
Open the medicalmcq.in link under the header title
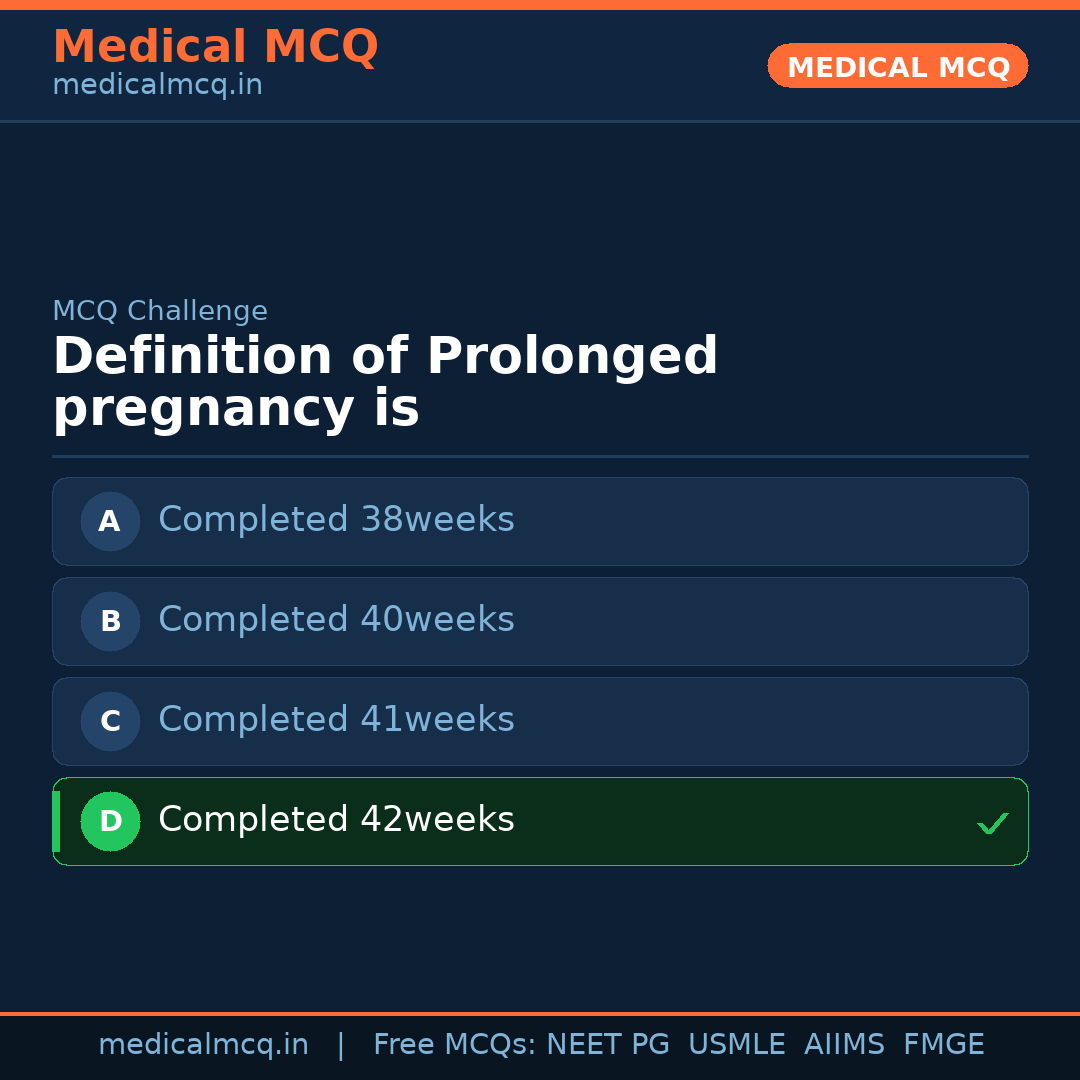(x=157, y=86)
